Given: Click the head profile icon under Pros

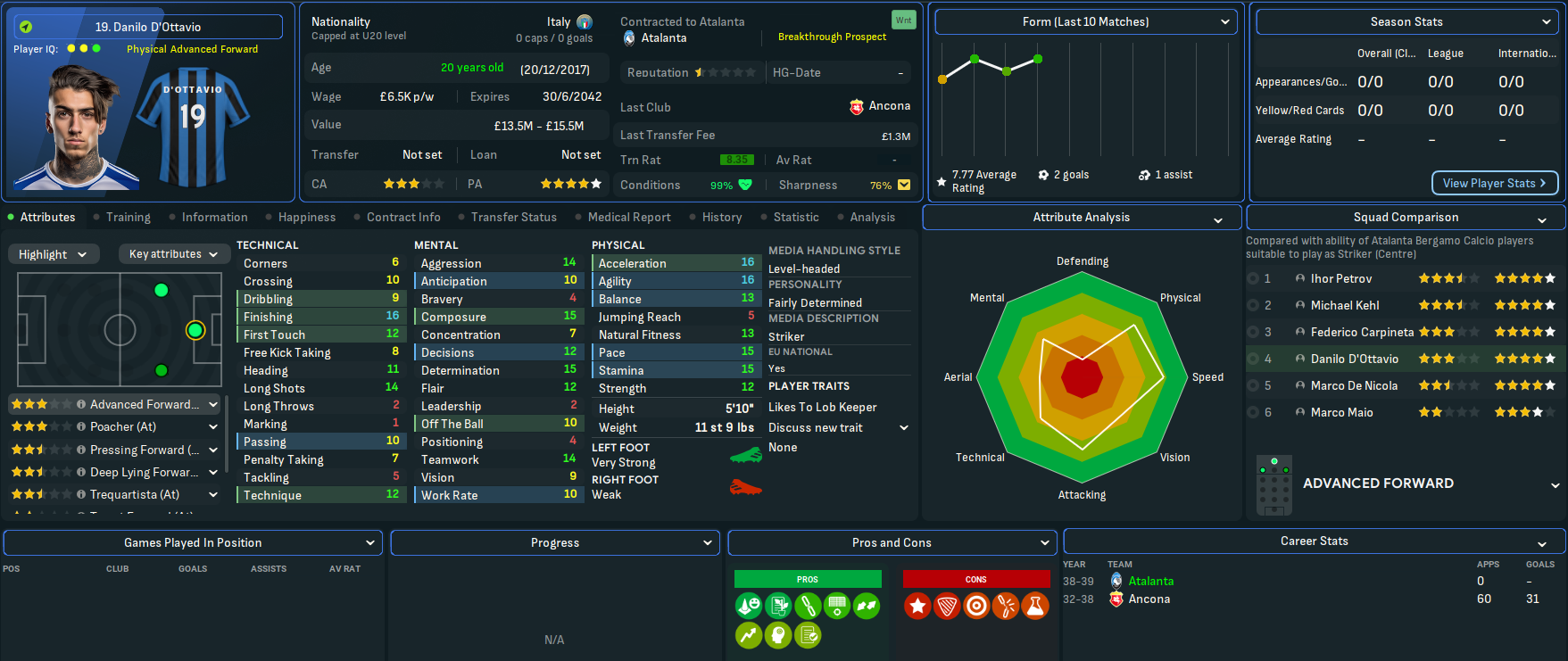Looking at the screenshot, I should pos(778,635).
